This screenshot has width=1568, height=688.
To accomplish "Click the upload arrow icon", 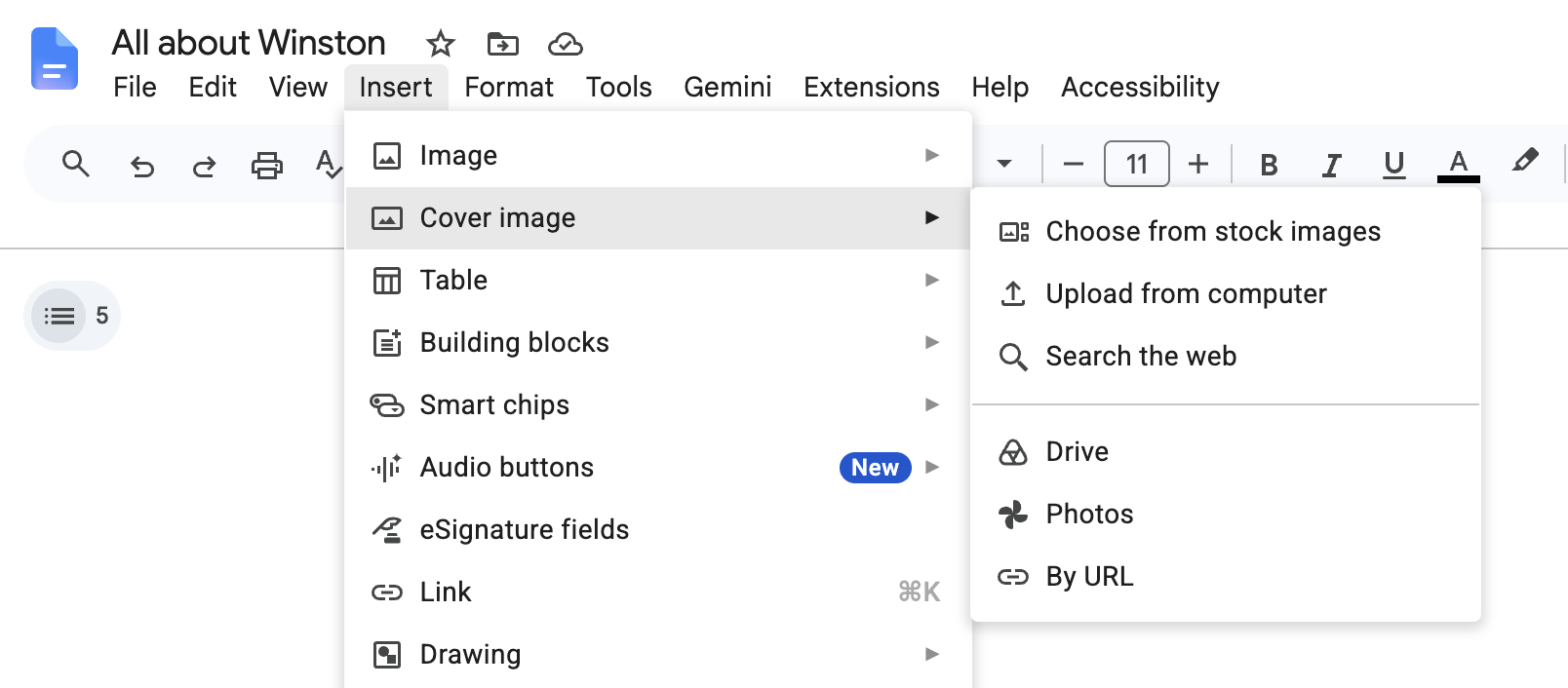I will click(x=1013, y=293).
